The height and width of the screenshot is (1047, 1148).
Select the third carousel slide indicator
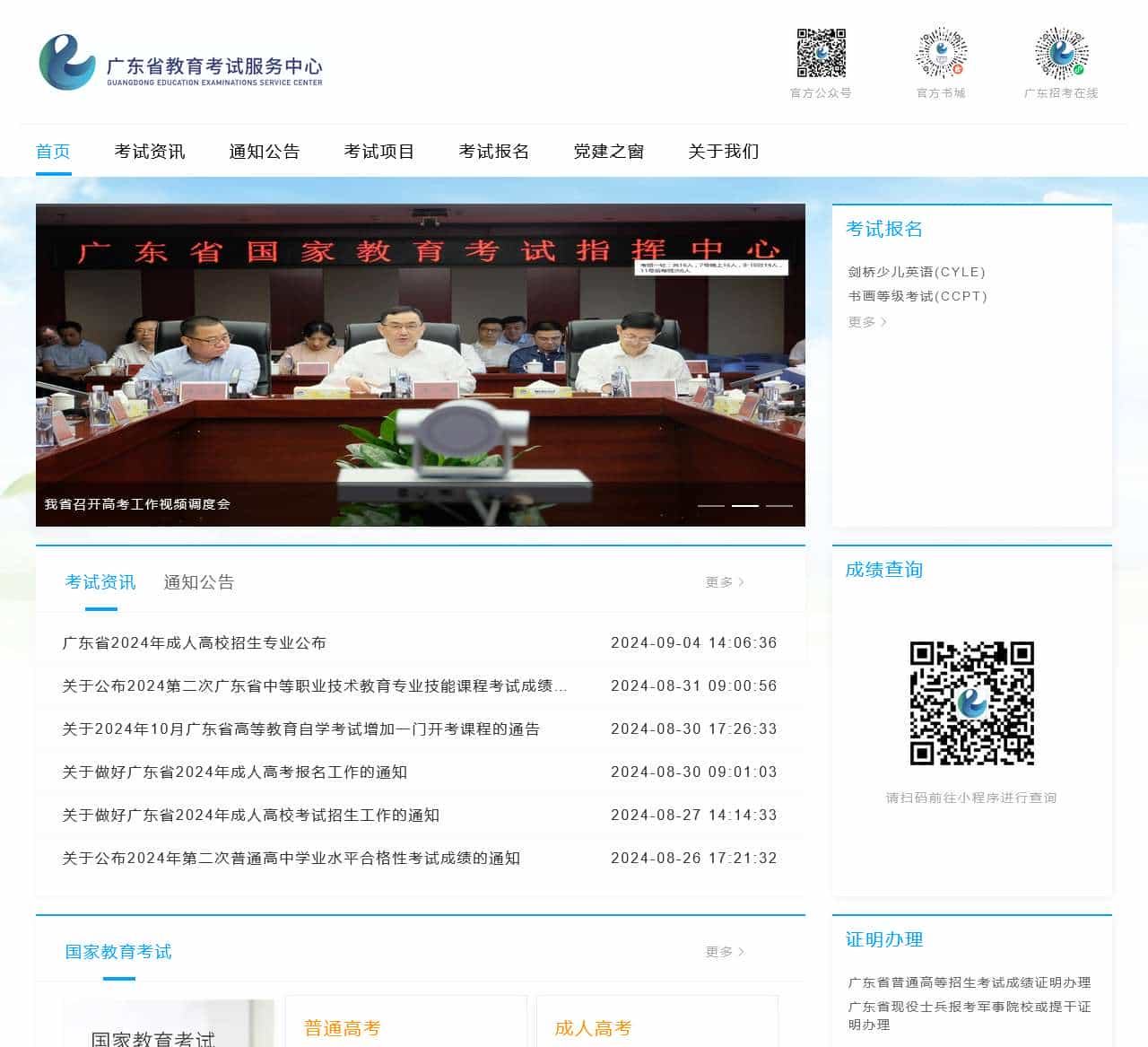pos(779,506)
